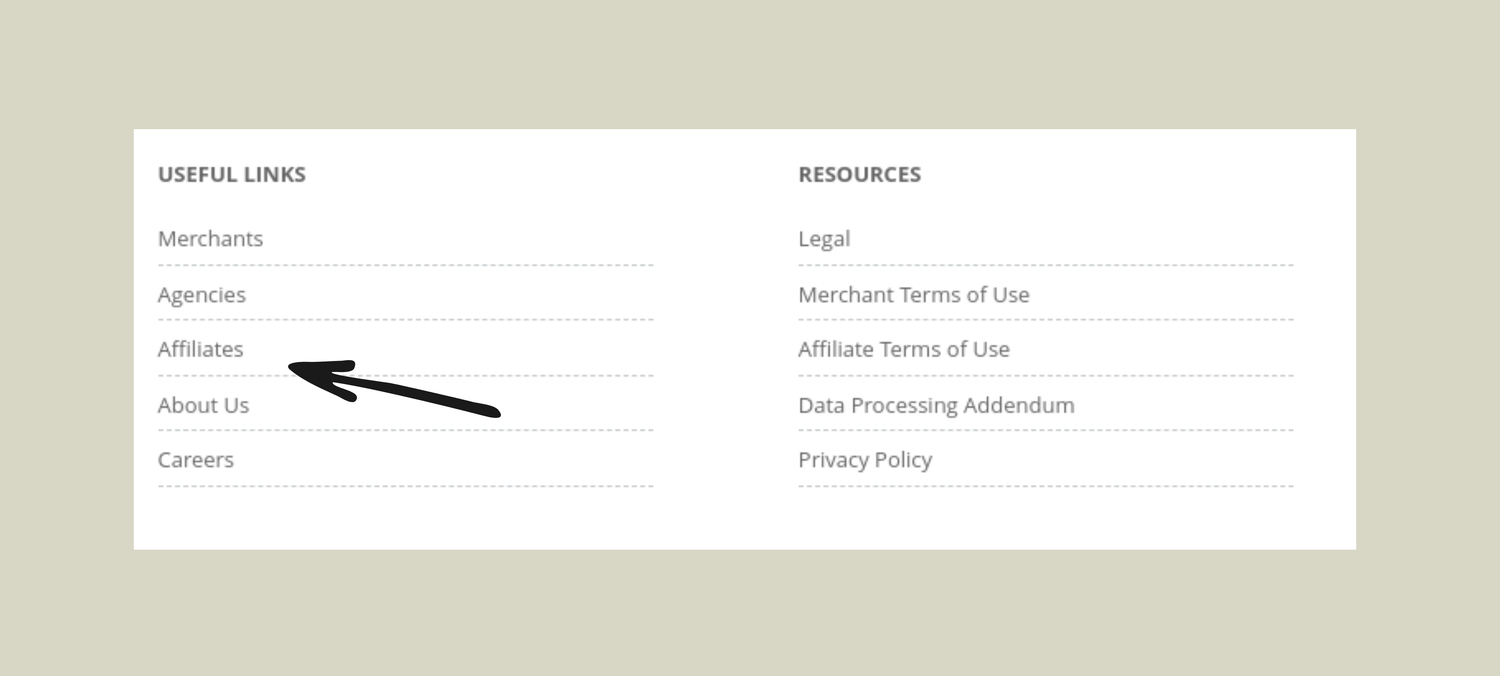Visit the About Us page
The image size is (1500, 676).
coord(203,405)
